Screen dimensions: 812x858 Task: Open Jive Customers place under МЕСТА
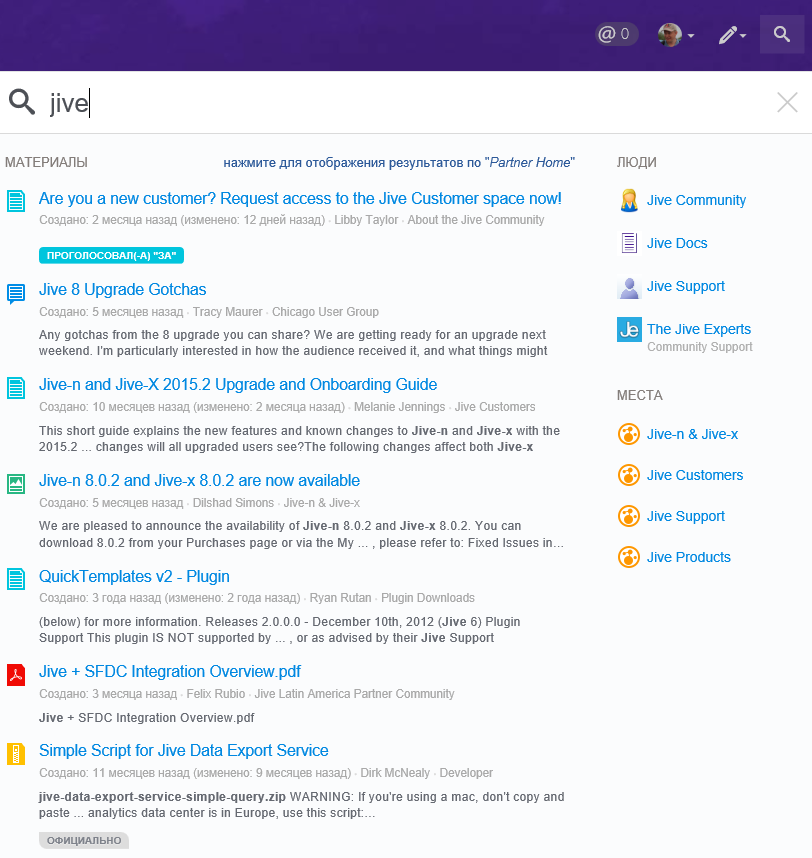[x=695, y=476]
